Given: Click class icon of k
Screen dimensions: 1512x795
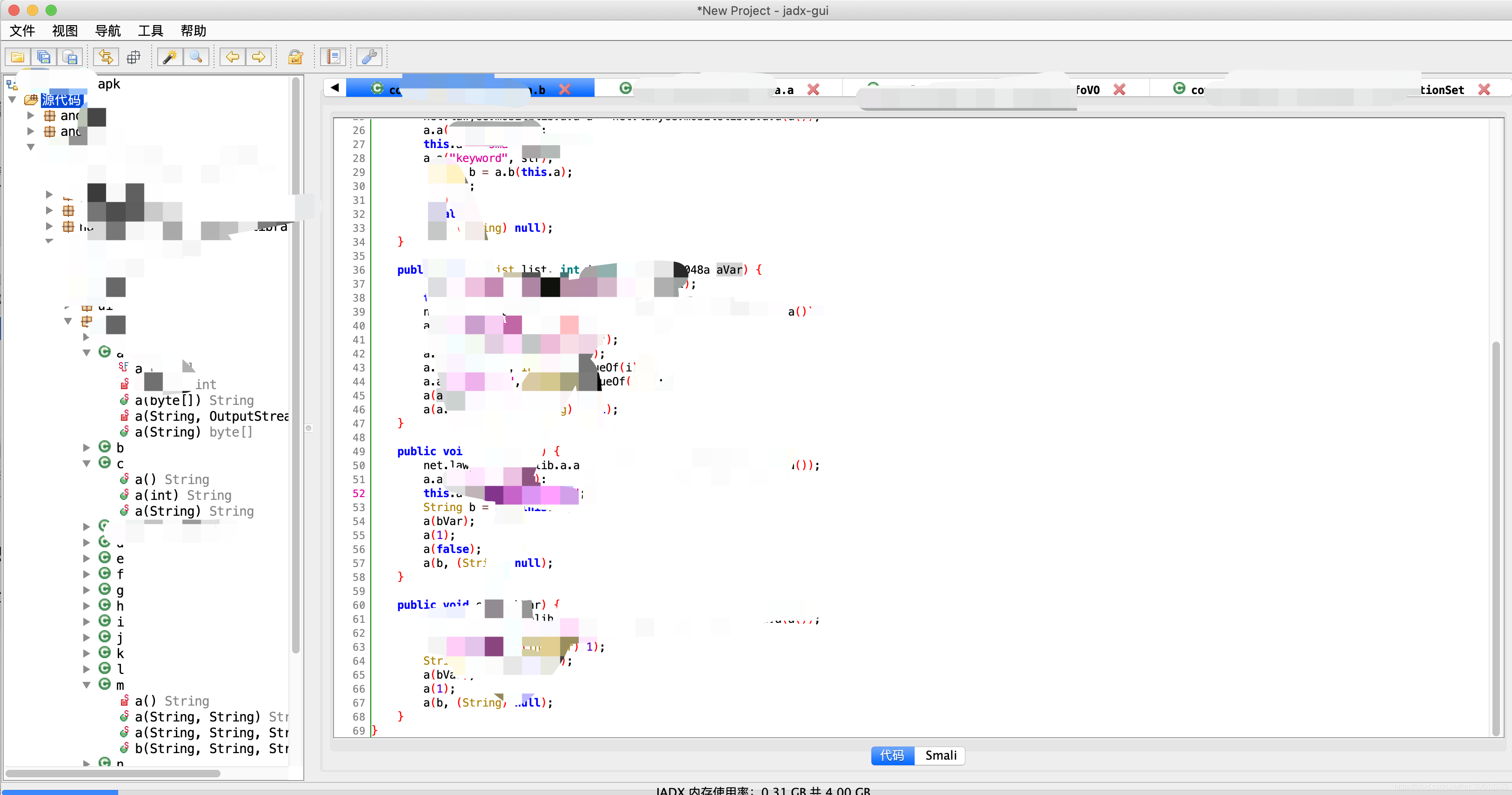Looking at the screenshot, I should click(105, 652).
